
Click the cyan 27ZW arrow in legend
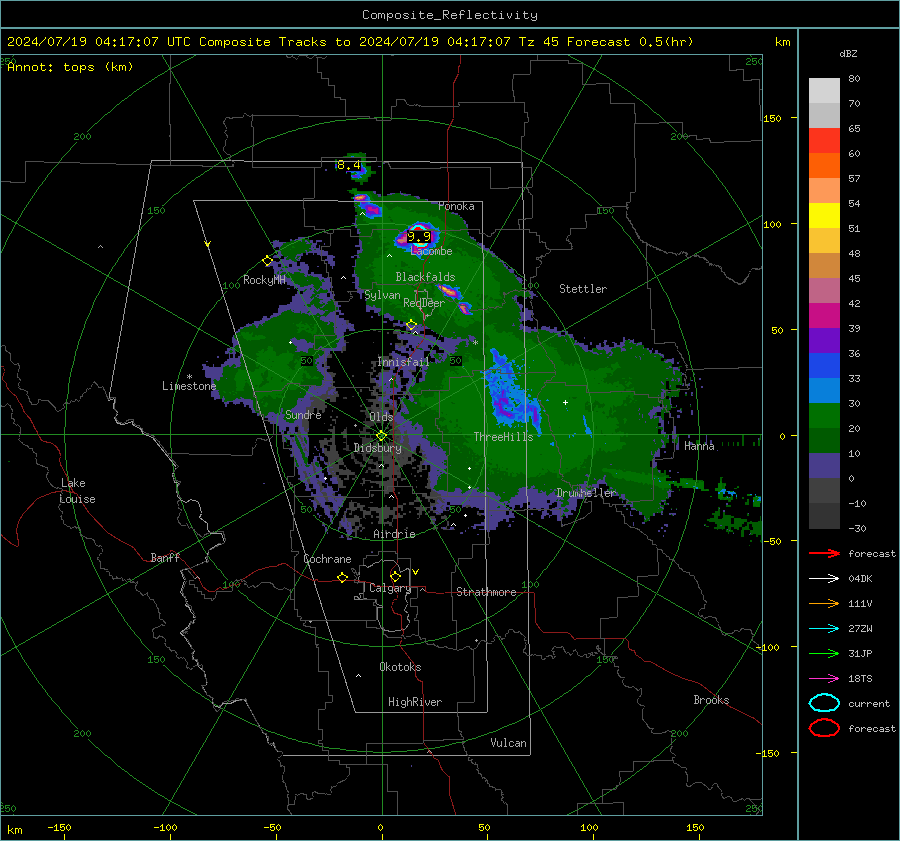click(x=824, y=629)
